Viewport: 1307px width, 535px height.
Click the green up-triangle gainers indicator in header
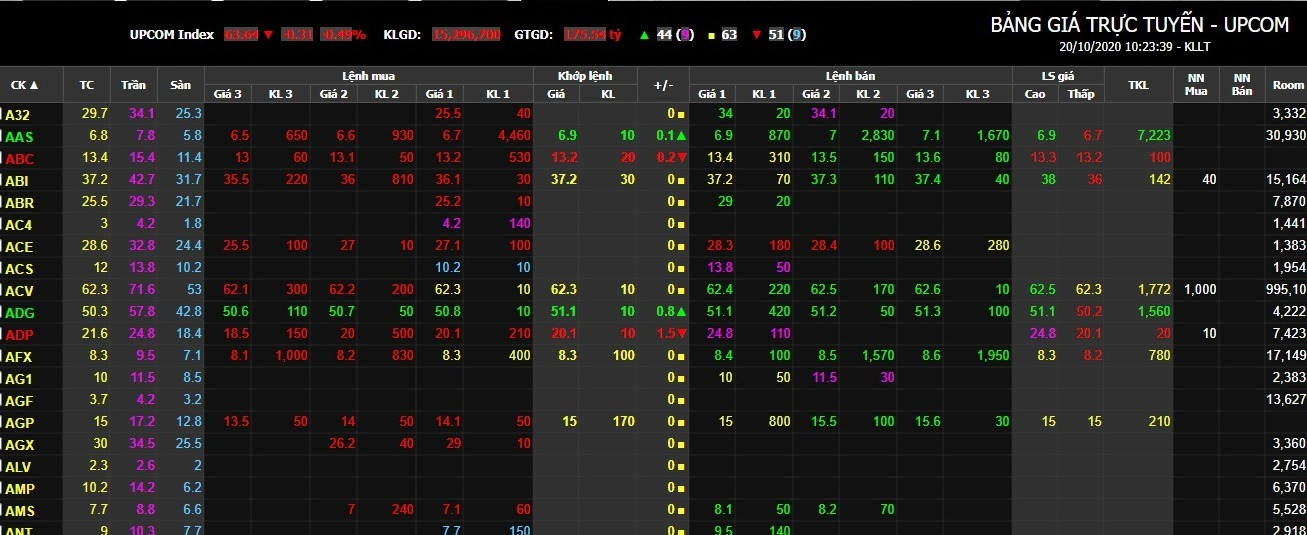(x=643, y=35)
